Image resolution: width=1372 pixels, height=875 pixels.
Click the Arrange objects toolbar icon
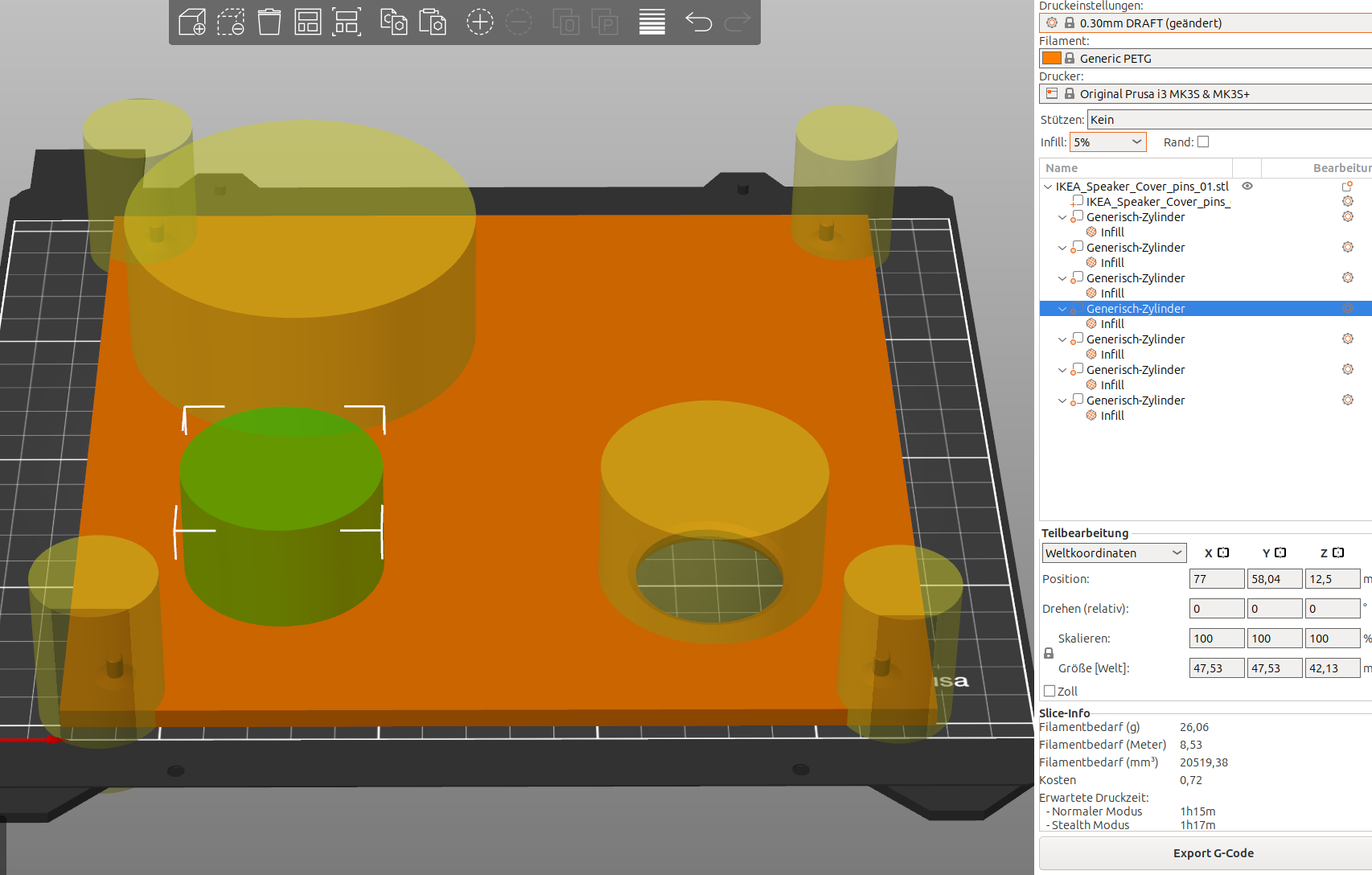[x=308, y=22]
